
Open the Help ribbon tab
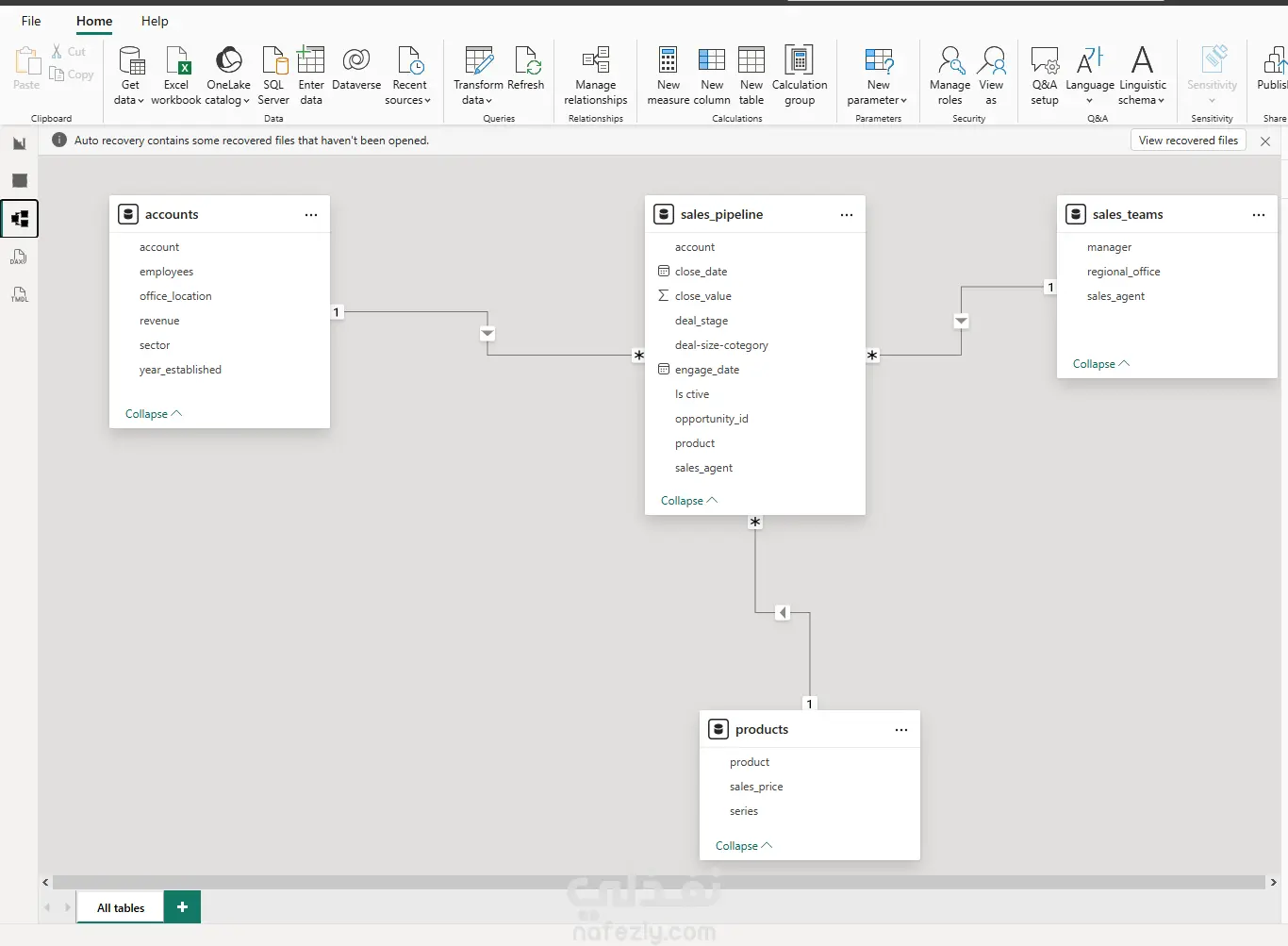pyautogui.click(x=155, y=21)
